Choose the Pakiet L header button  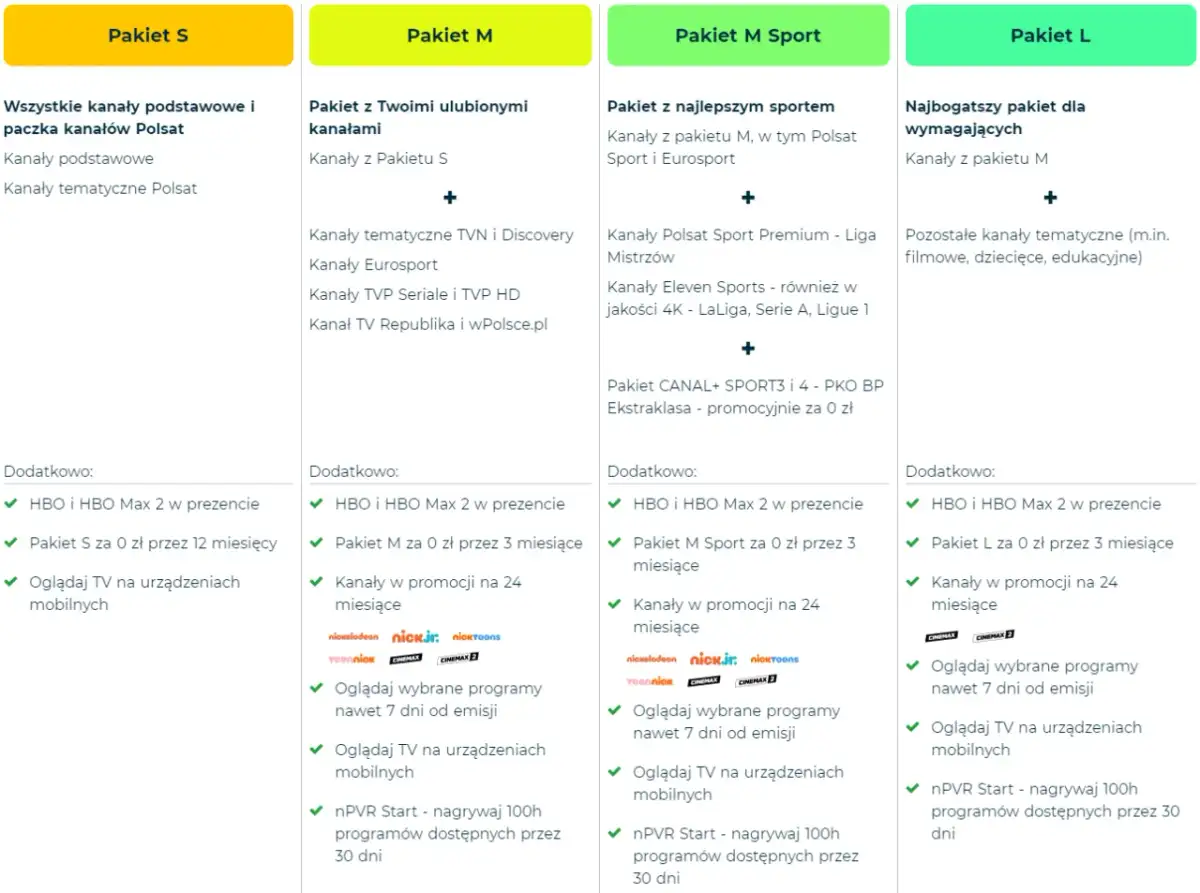coord(1050,35)
